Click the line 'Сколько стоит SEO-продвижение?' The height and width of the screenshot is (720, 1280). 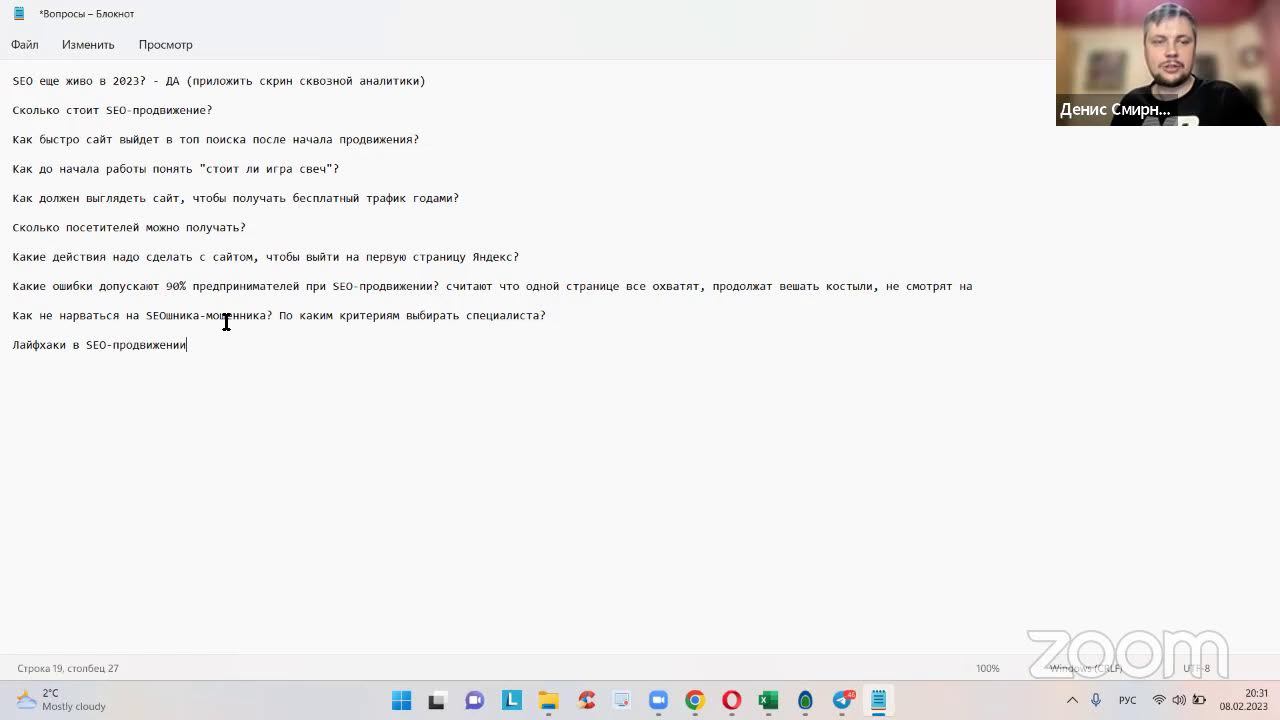[x=112, y=110]
